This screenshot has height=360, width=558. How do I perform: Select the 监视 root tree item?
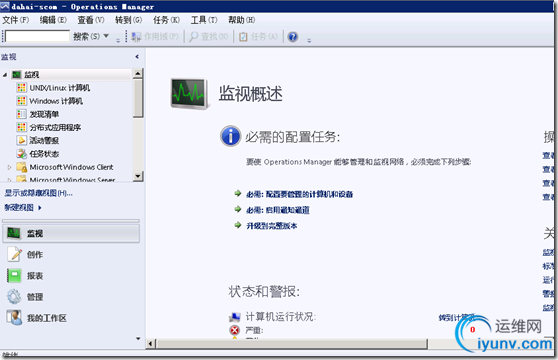[x=31, y=75]
